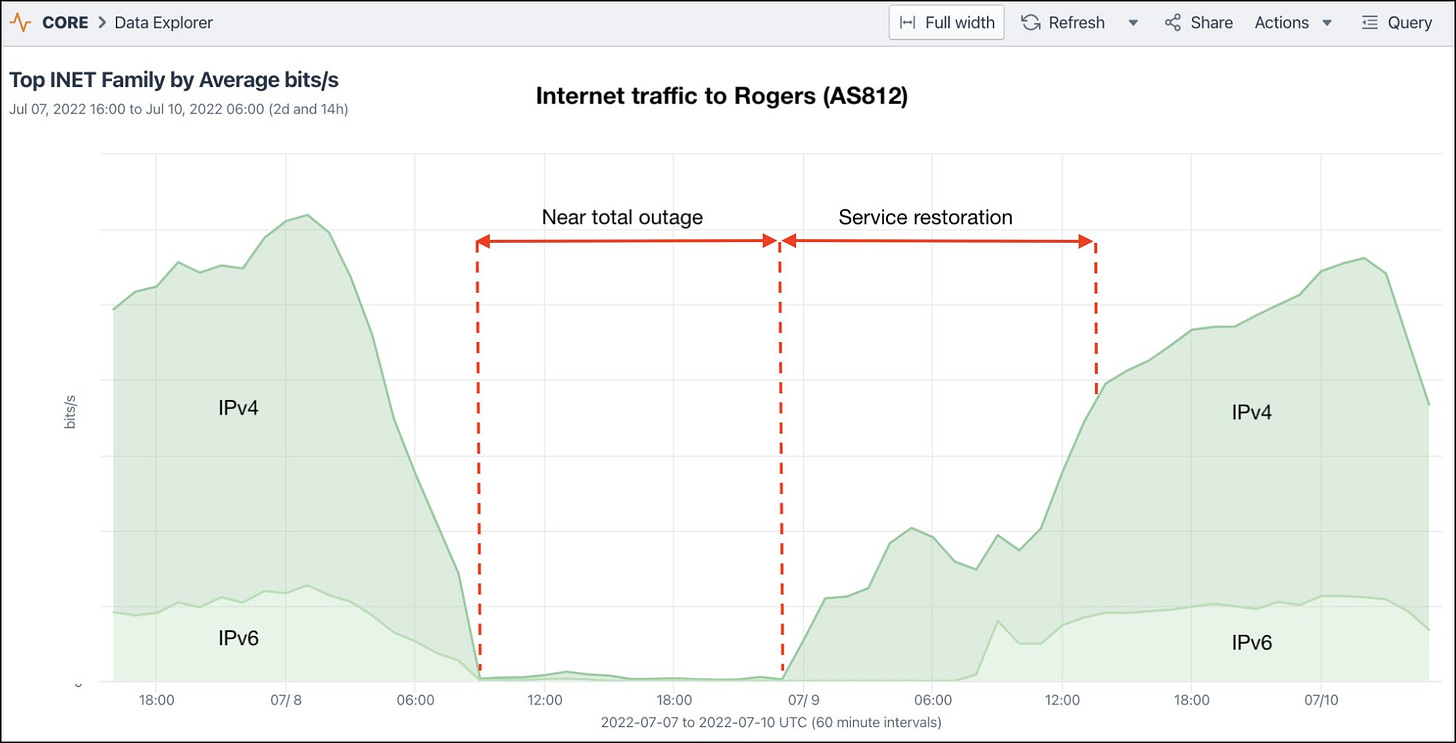Click the left IPv4 area label
1456x743 pixels.
[239, 408]
